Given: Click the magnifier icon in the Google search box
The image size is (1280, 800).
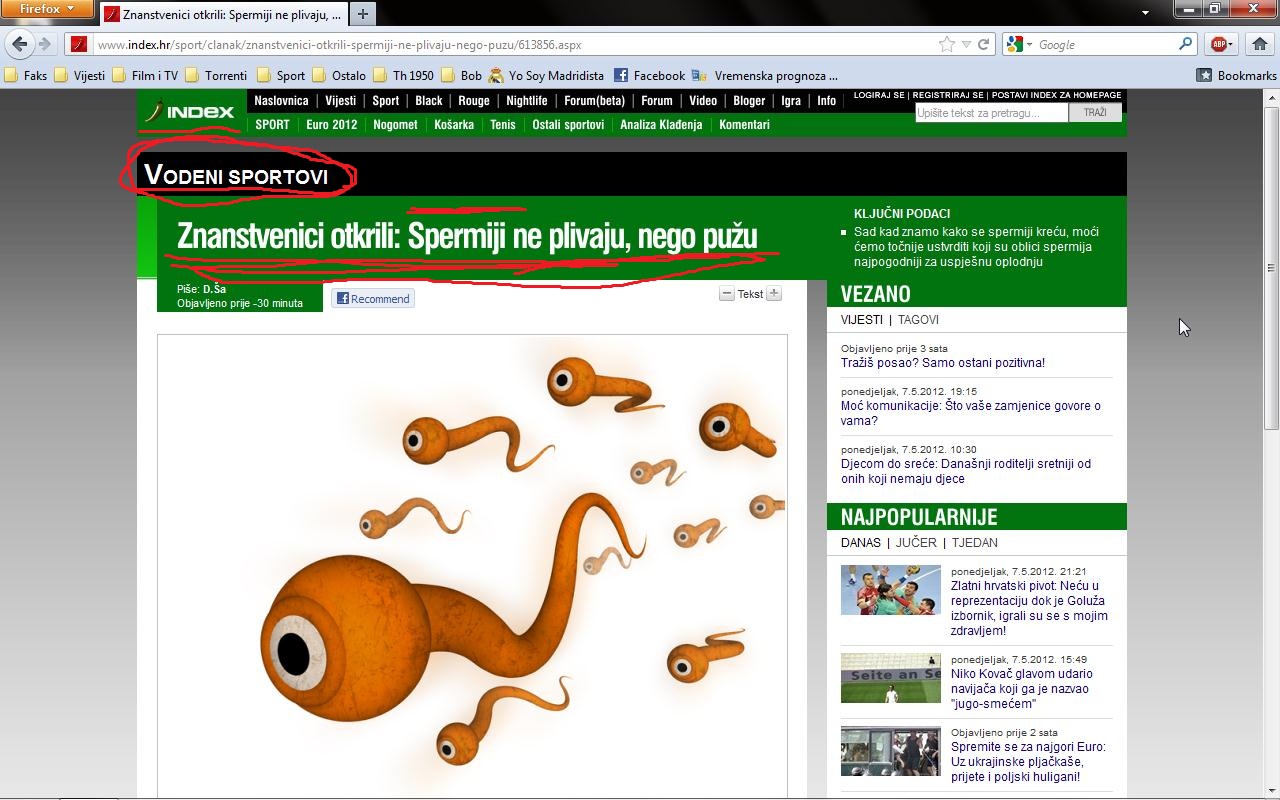Looking at the screenshot, I should (1185, 44).
